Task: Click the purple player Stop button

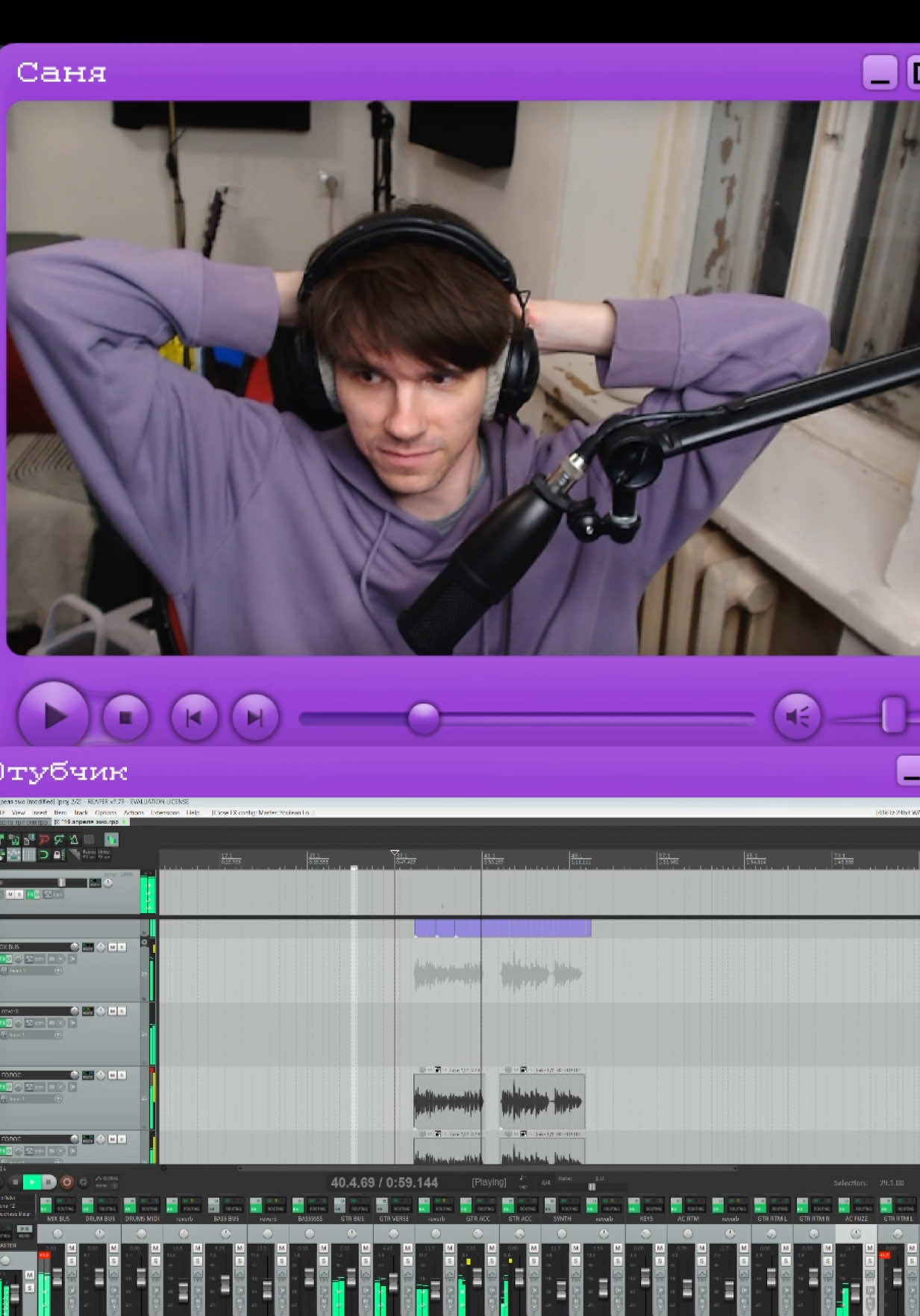Action: pos(125,717)
